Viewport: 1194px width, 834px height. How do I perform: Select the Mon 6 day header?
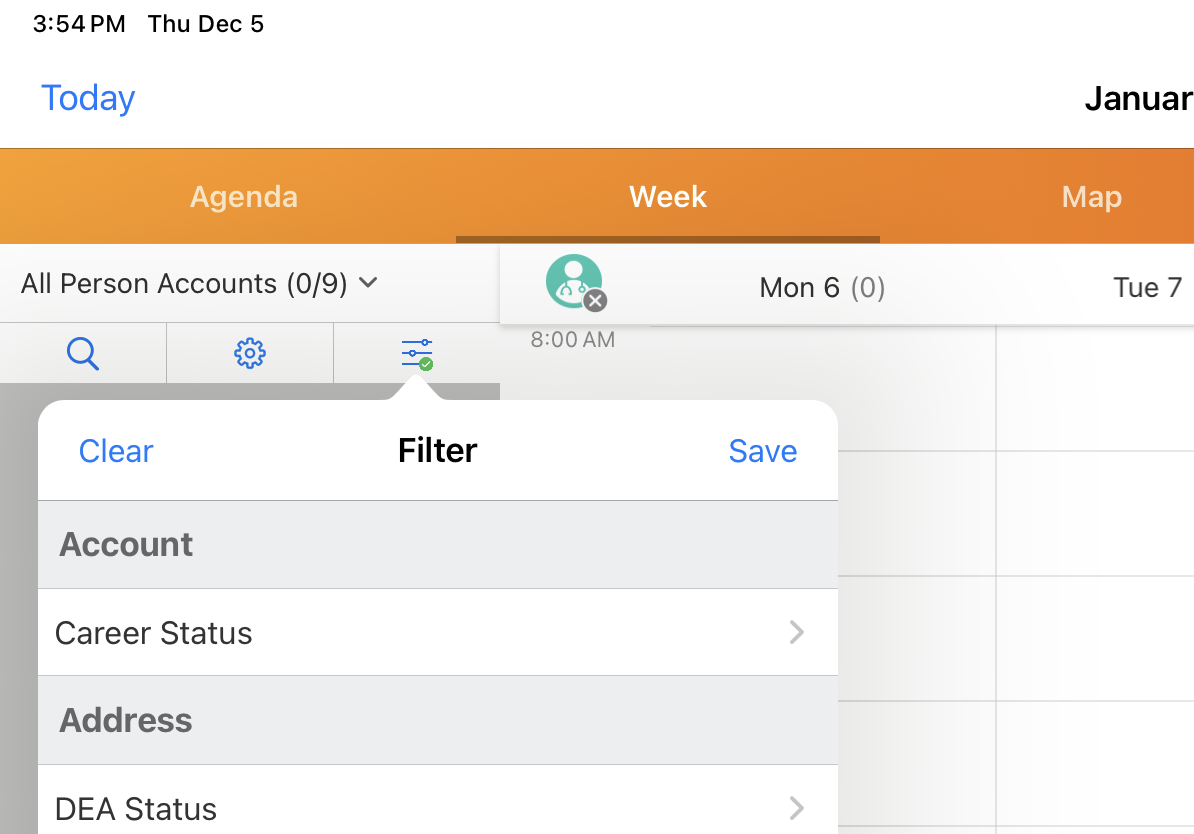(x=822, y=288)
